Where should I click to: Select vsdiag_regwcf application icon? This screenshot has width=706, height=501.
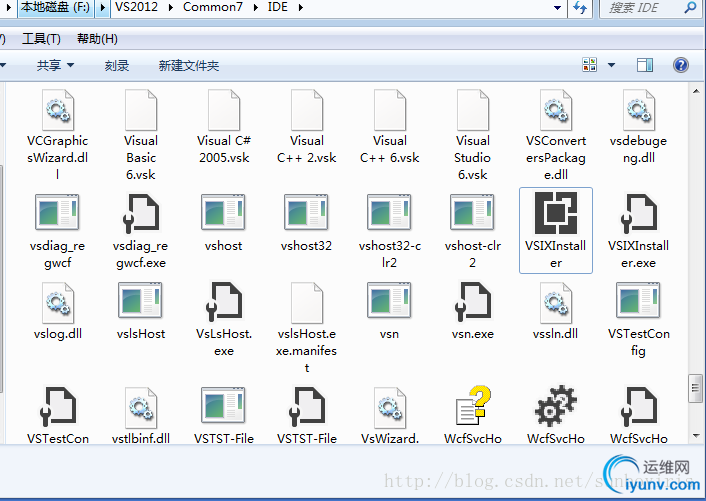pyautogui.click(x=58, y=230)
